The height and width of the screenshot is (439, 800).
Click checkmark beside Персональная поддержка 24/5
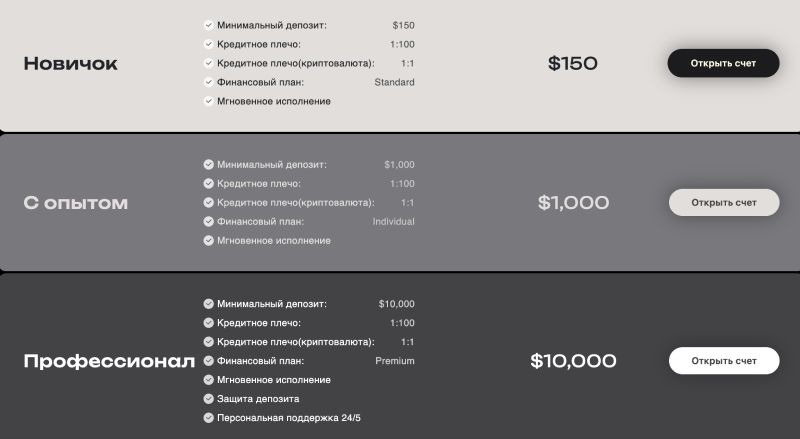[208, 418]
